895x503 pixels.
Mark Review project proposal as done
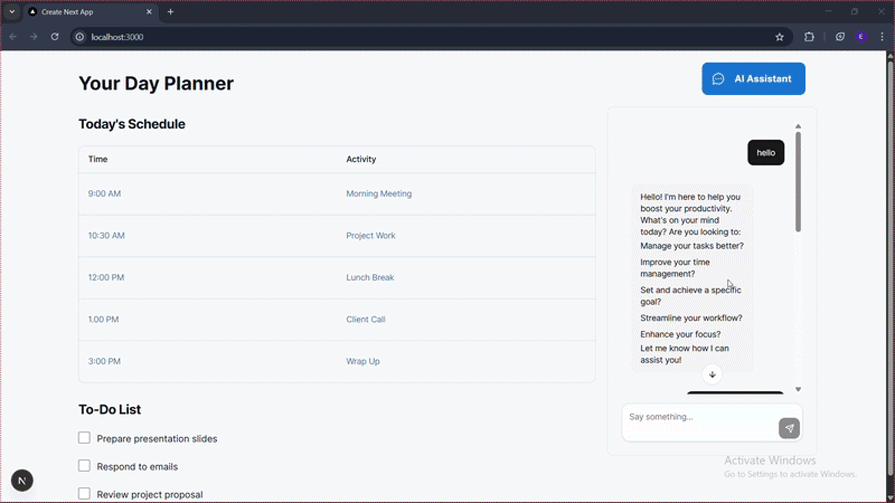(x=84, y=493)
